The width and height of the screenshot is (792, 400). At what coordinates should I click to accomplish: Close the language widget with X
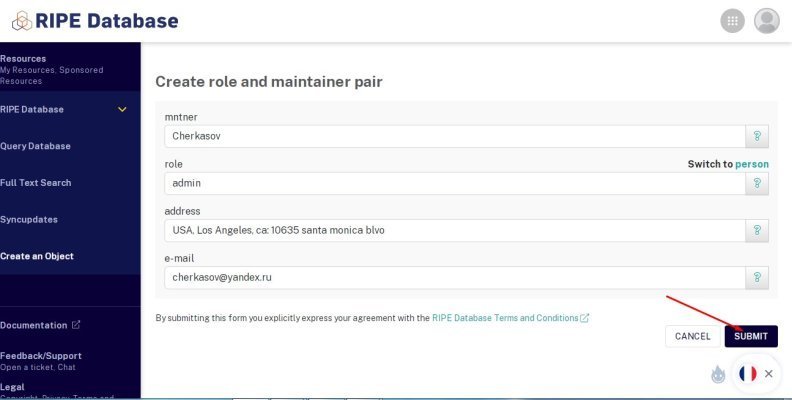coord(769,374)
